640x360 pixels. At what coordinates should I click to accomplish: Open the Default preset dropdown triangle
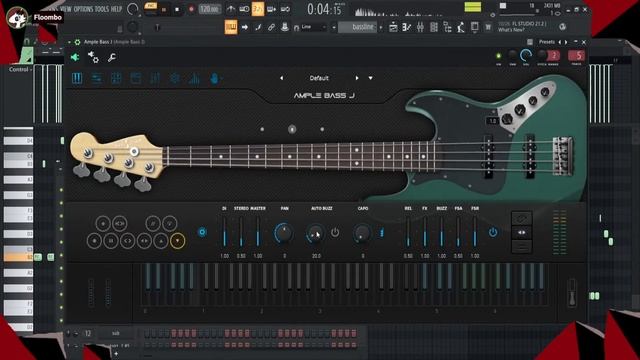(371, 78)
